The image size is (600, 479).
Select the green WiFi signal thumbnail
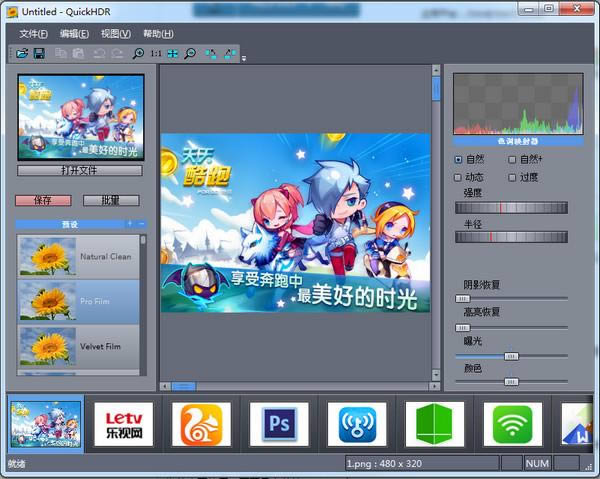click(513, 424)
